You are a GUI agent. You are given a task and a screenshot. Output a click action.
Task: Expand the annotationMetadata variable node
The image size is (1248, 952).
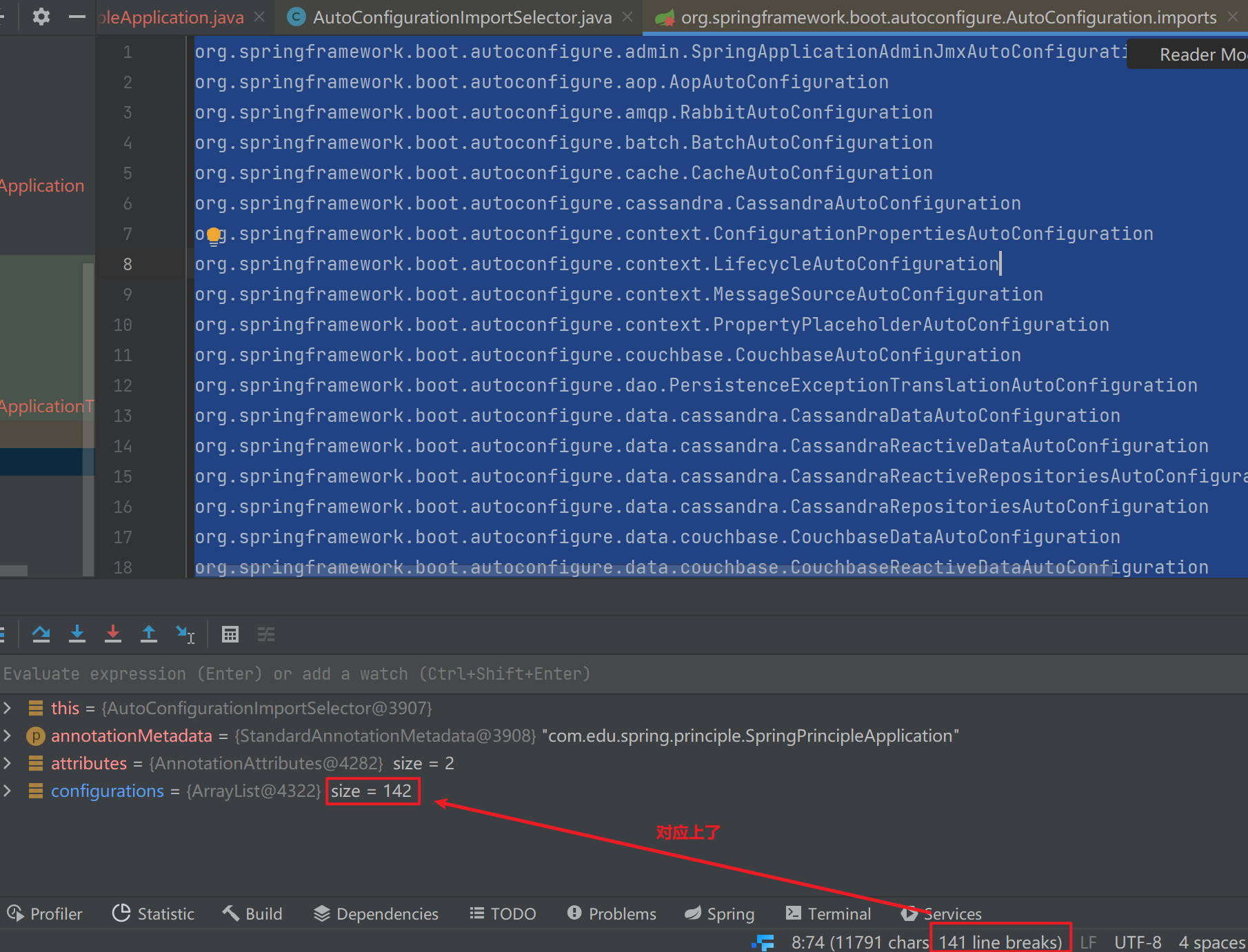click(8, 736)
